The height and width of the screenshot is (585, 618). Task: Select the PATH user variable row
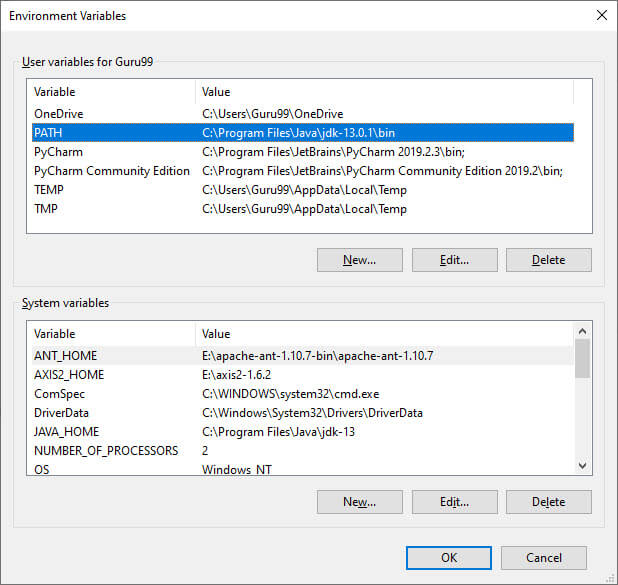303,133
